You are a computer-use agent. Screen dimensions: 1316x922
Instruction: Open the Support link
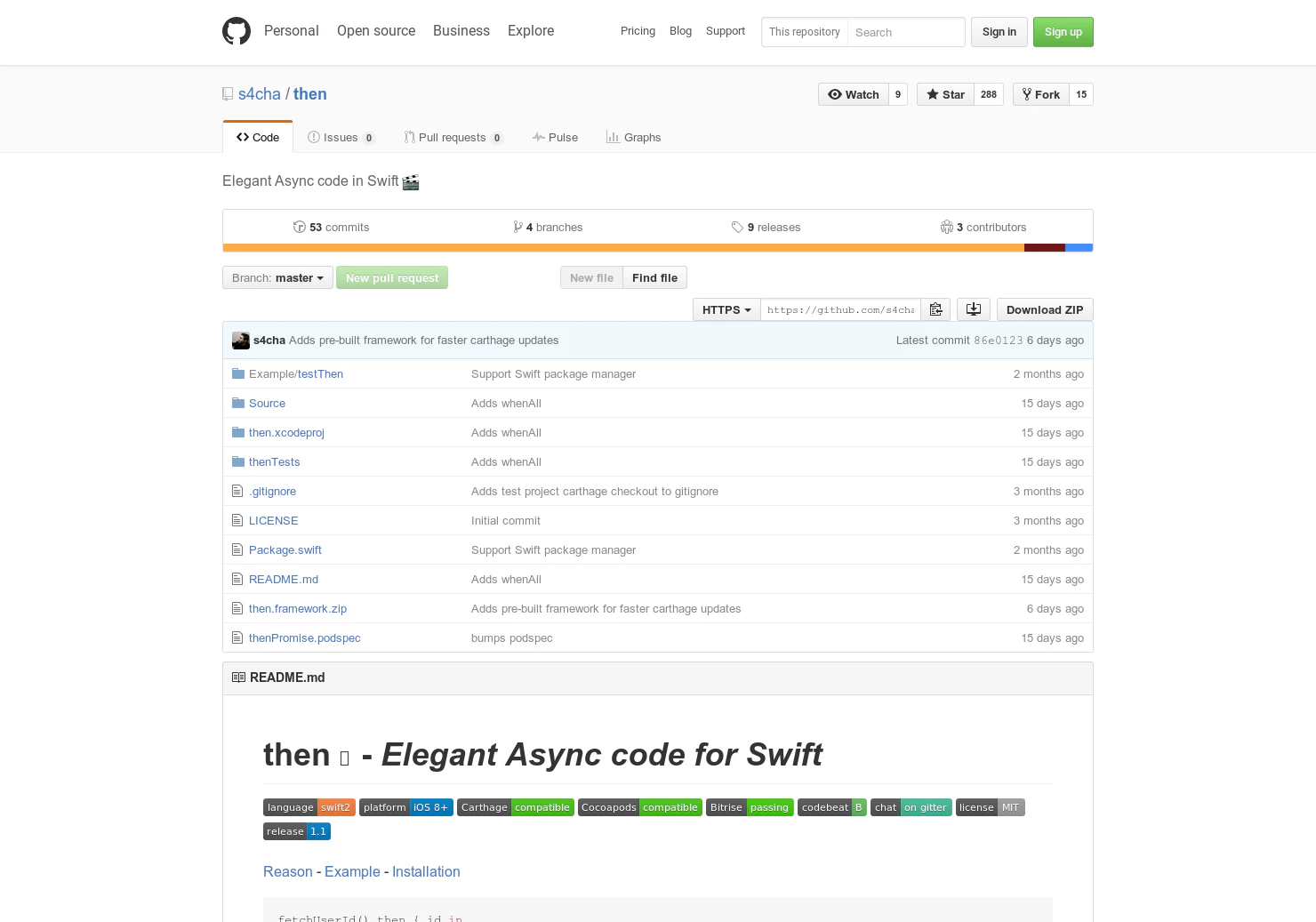point(726,31)
